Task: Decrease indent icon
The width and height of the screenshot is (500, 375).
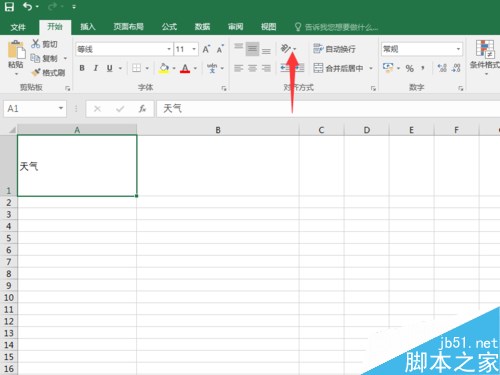Action: point(285,68)
